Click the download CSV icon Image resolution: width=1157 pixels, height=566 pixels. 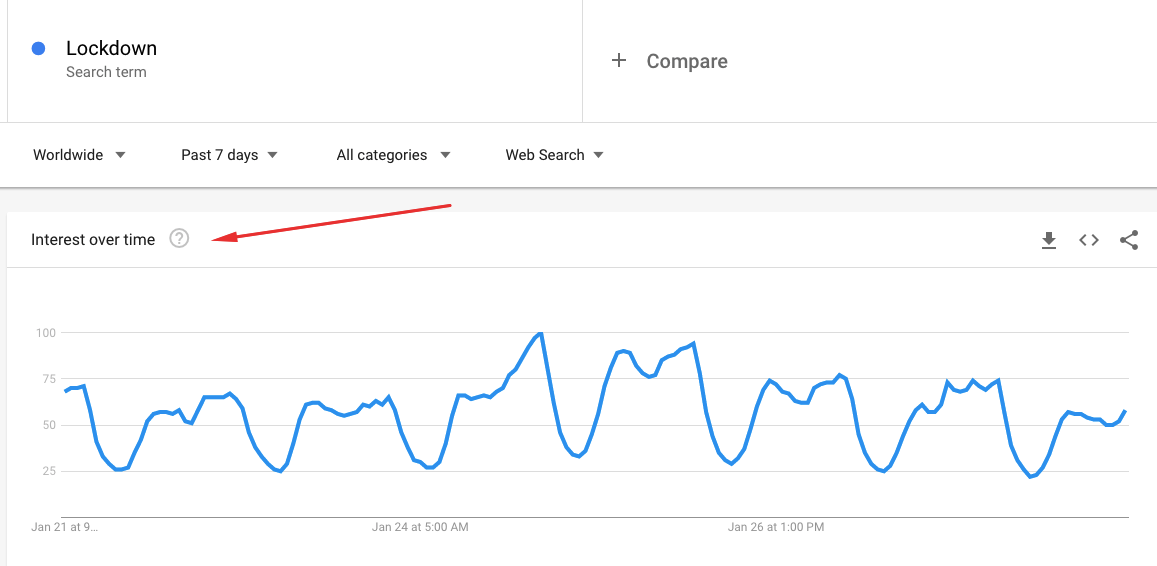(1049, 240)
